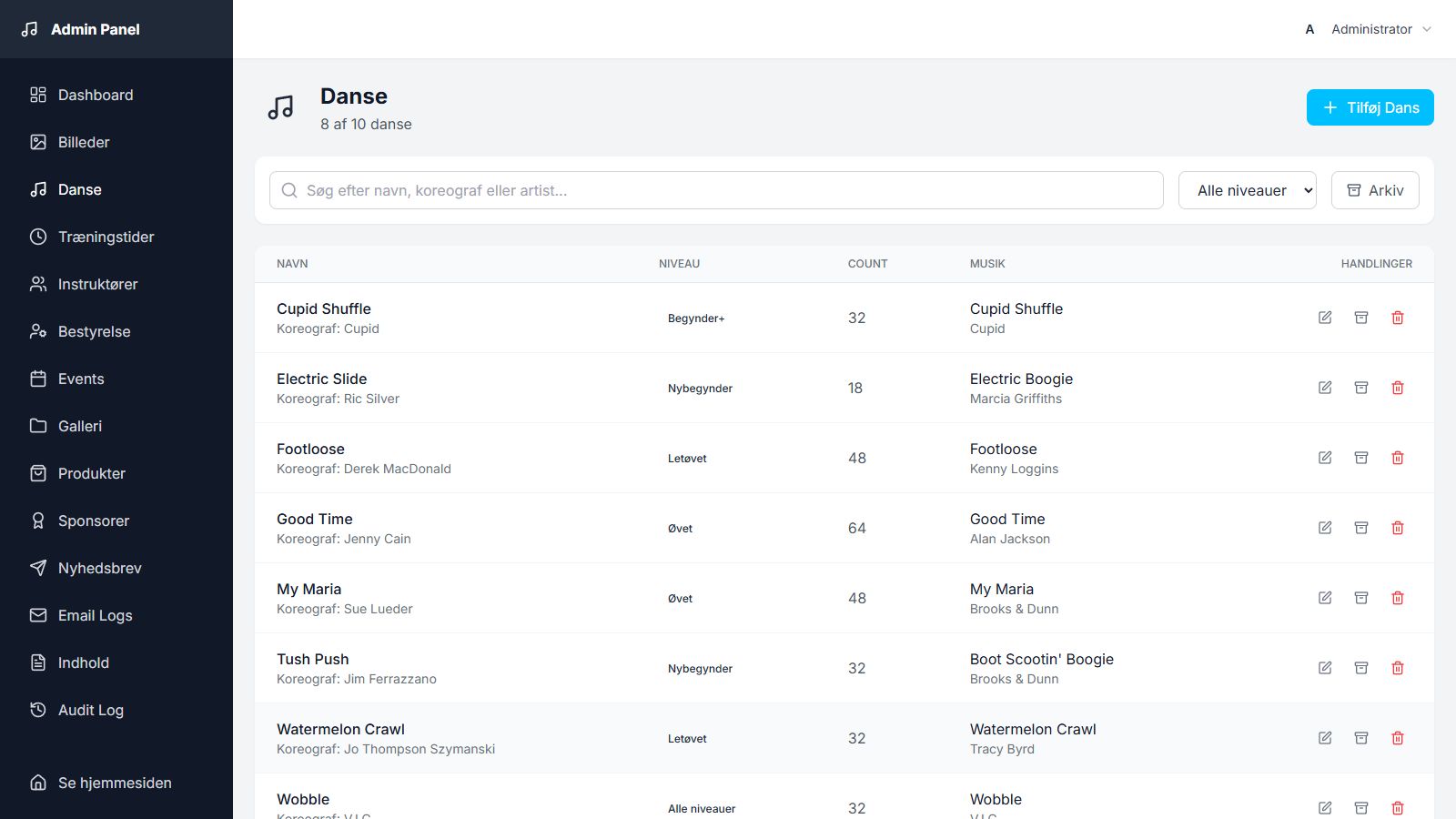Screen dimensions: 1456x819
Task: Edit the Electric Slide dance
Action: [x=1325, y=388]
